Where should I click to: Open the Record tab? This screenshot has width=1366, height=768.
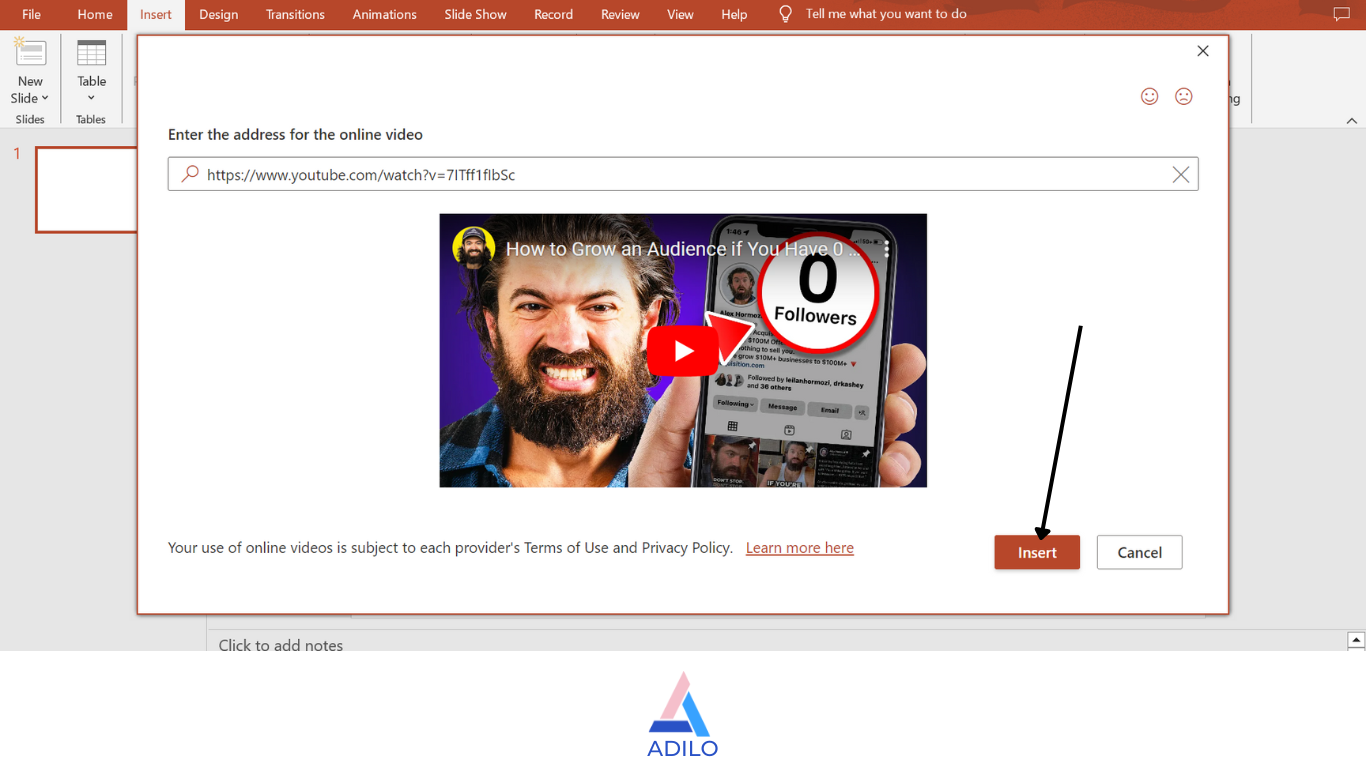(553, 14)
